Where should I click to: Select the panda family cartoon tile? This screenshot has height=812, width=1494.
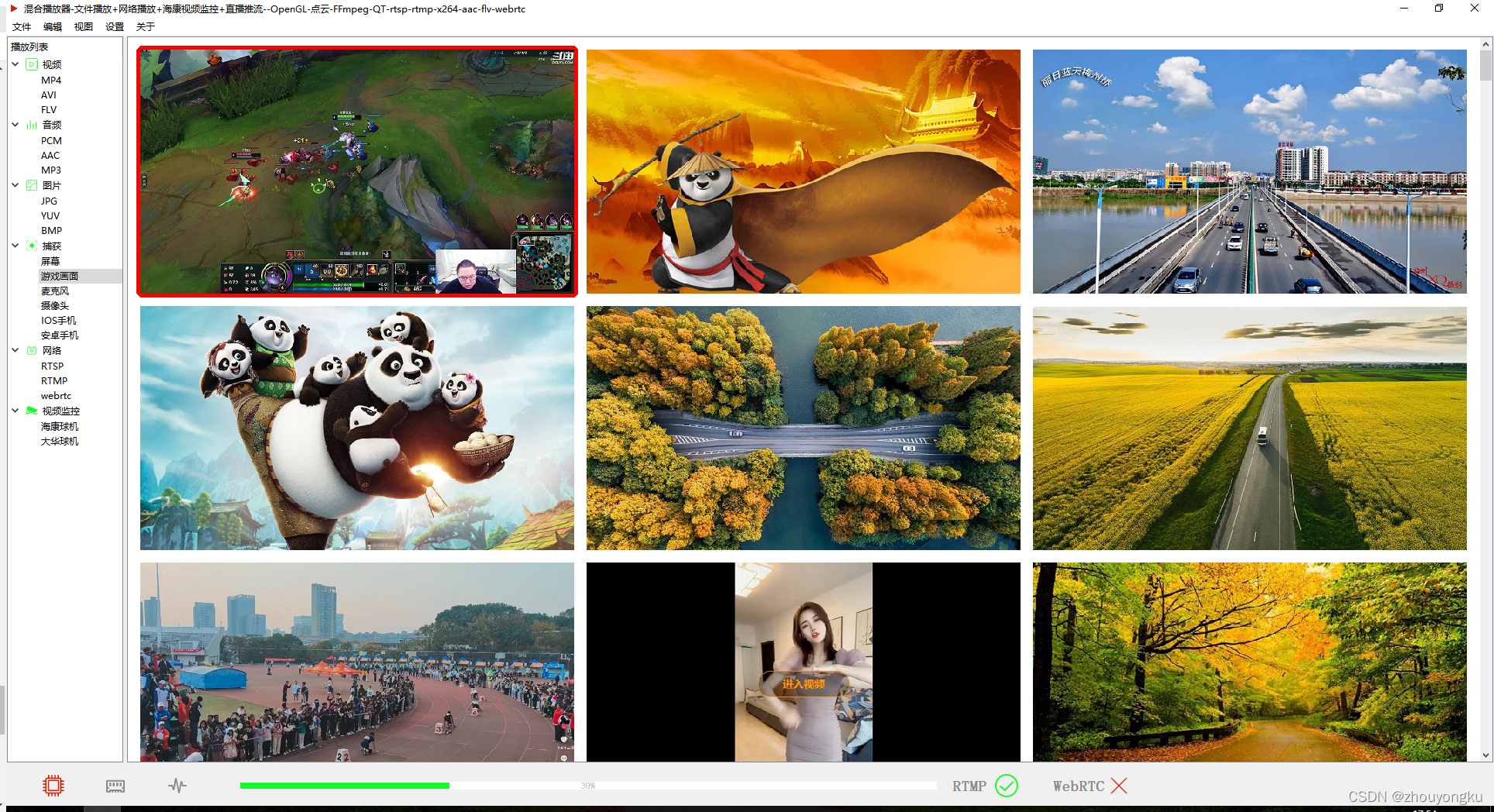[x=357, y=428]
